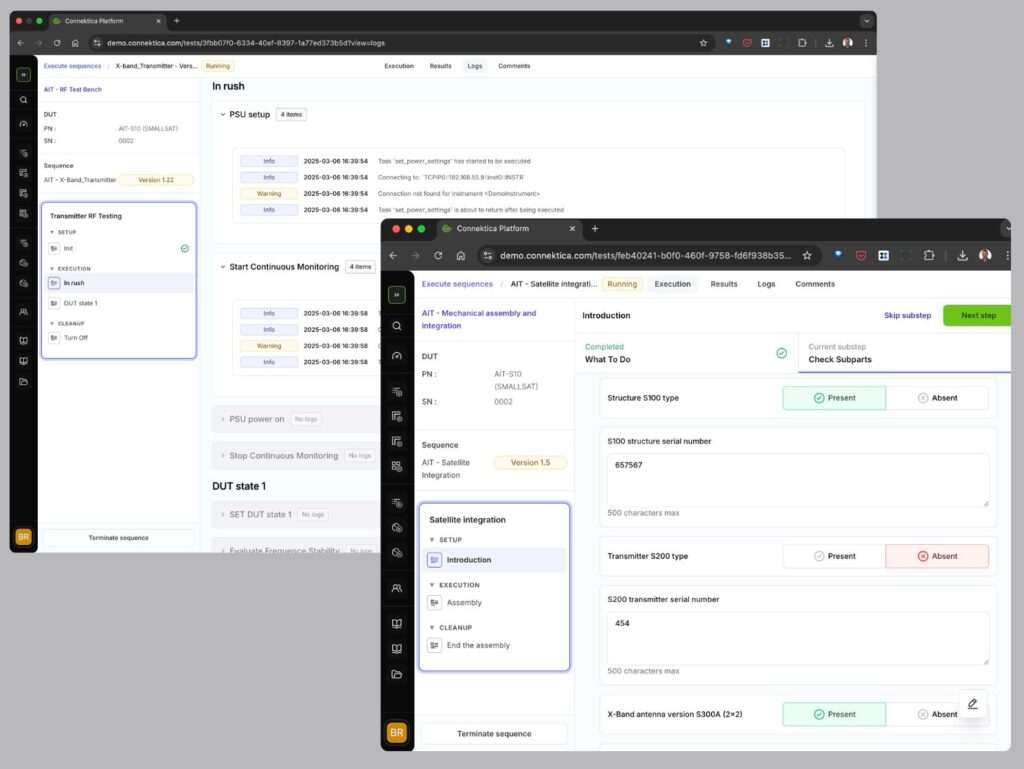Viewport: 1024px width, 769px height.
Task: Click users icon in back window sidebar
Action: point(24,312)
